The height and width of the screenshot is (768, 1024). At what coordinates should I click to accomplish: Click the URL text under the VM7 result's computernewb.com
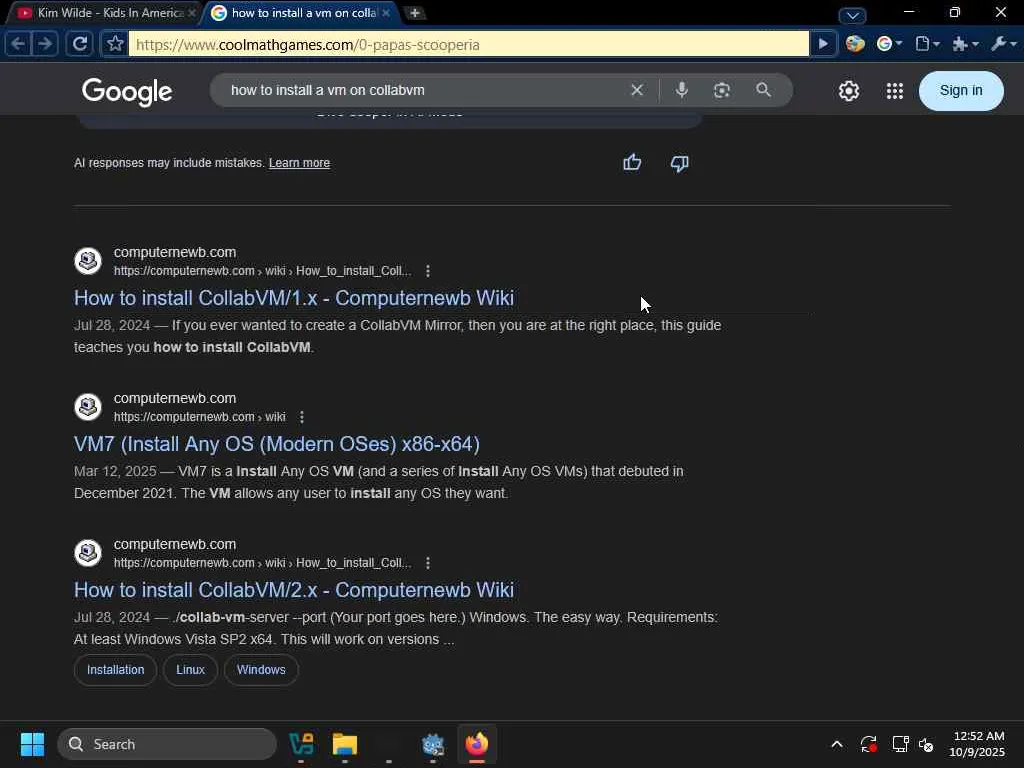pos(199,417)
